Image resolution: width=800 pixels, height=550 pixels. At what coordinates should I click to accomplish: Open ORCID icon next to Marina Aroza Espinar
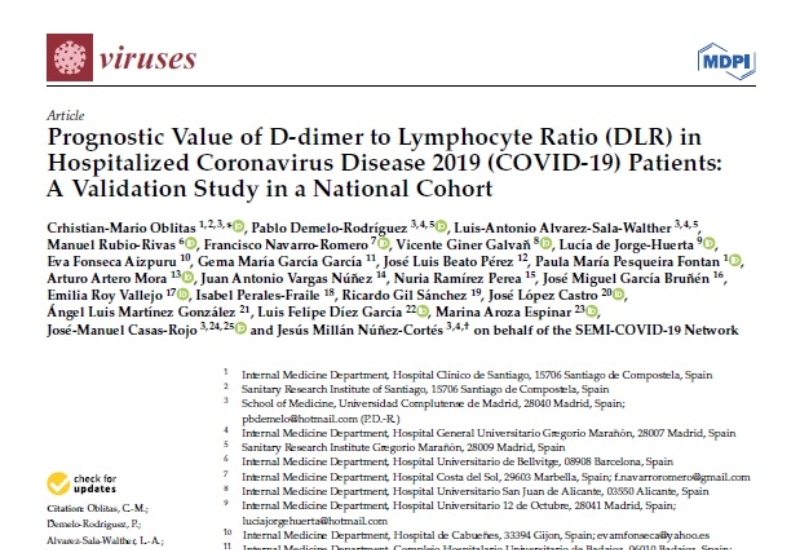591,311
